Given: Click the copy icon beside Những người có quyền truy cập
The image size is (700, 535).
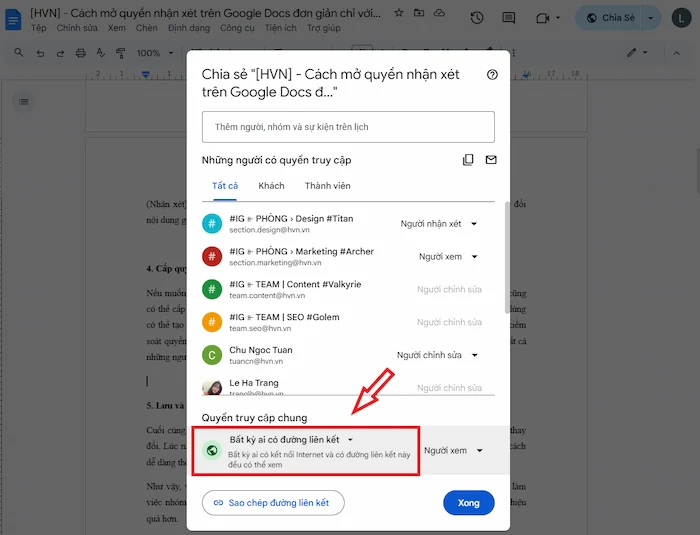Looking at the screenshot, I should [468, 160].
